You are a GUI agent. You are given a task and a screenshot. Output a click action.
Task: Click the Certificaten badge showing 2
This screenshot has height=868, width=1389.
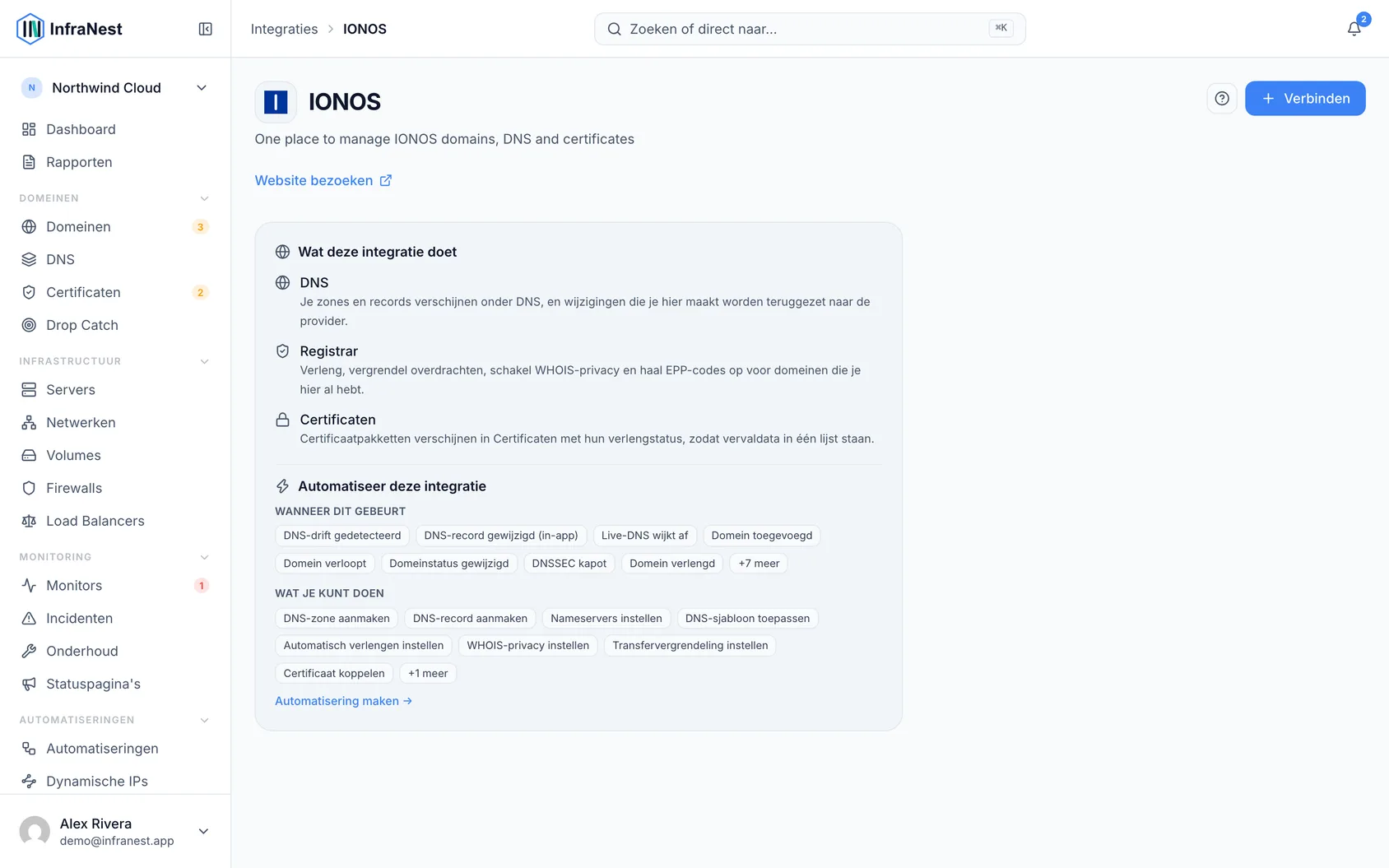(200, 293)
